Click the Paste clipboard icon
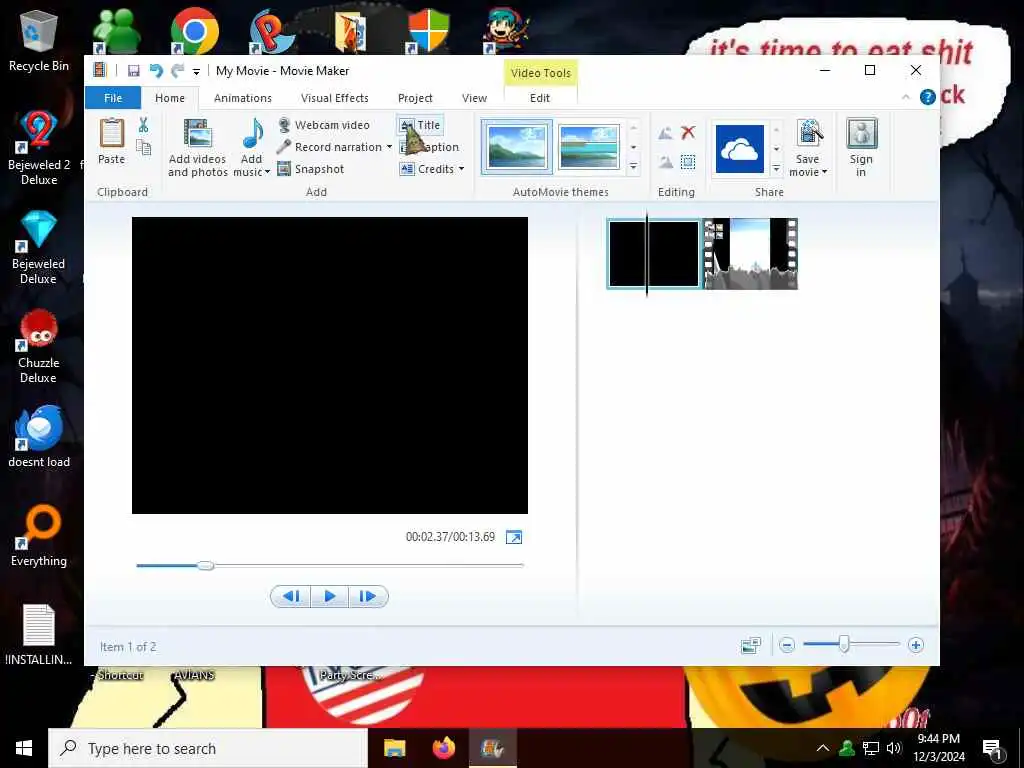1024x768 pixels. pyautogui.click(x=112, y=140)
